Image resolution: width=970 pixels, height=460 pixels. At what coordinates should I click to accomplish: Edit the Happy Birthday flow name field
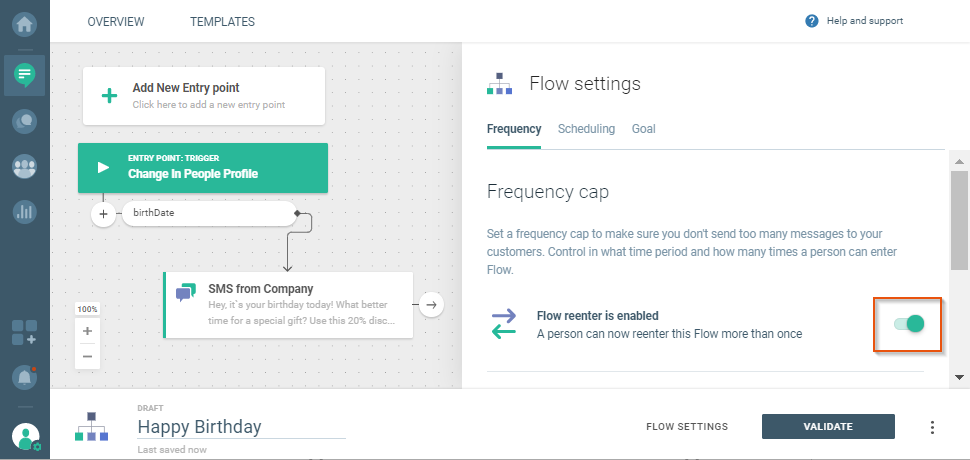tap(240, 427)
